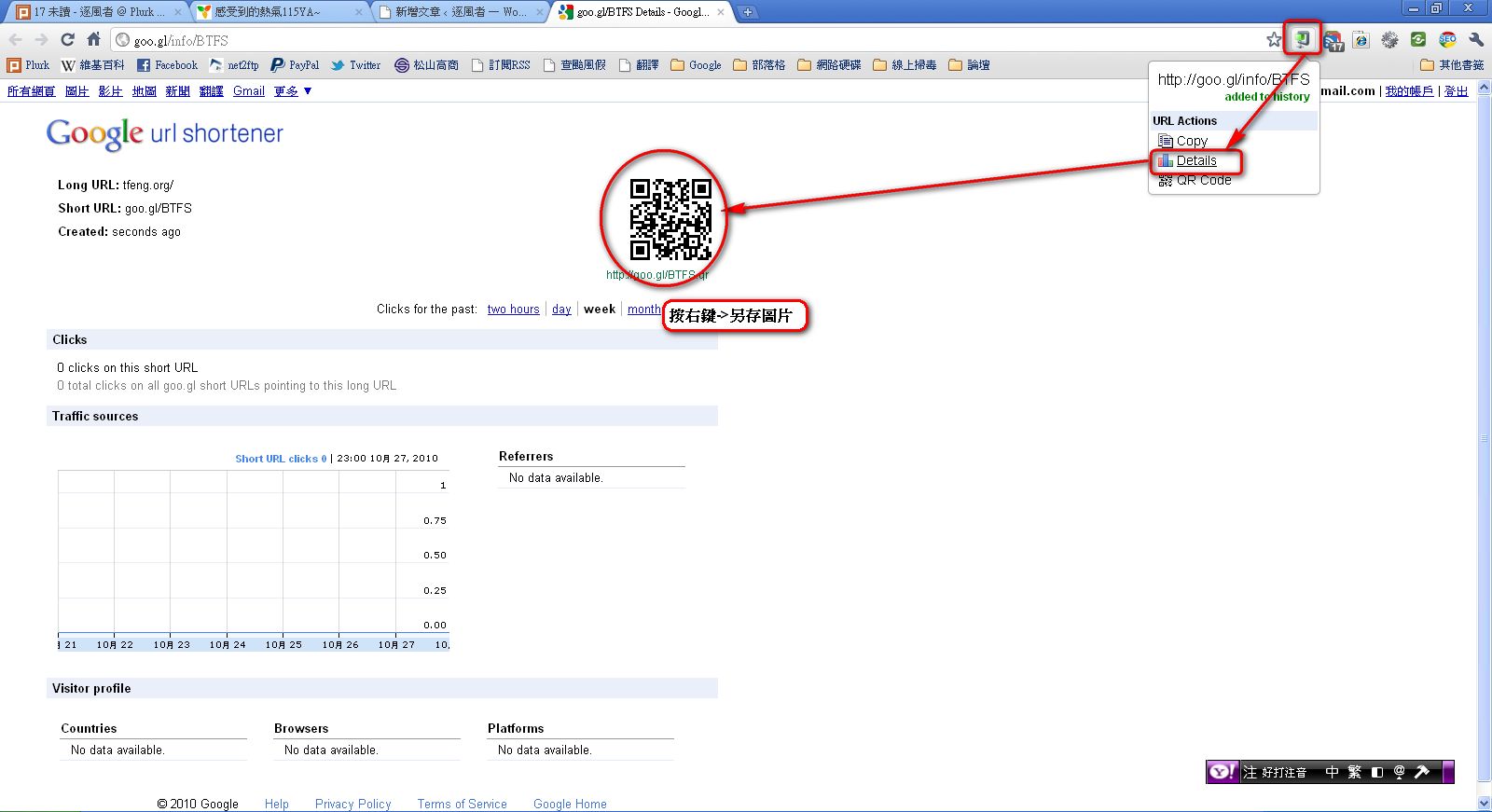Viewport: 1492px width, 812px height.
Task: Open the RSS extension showing badge 17
Action: (1333, 40)
